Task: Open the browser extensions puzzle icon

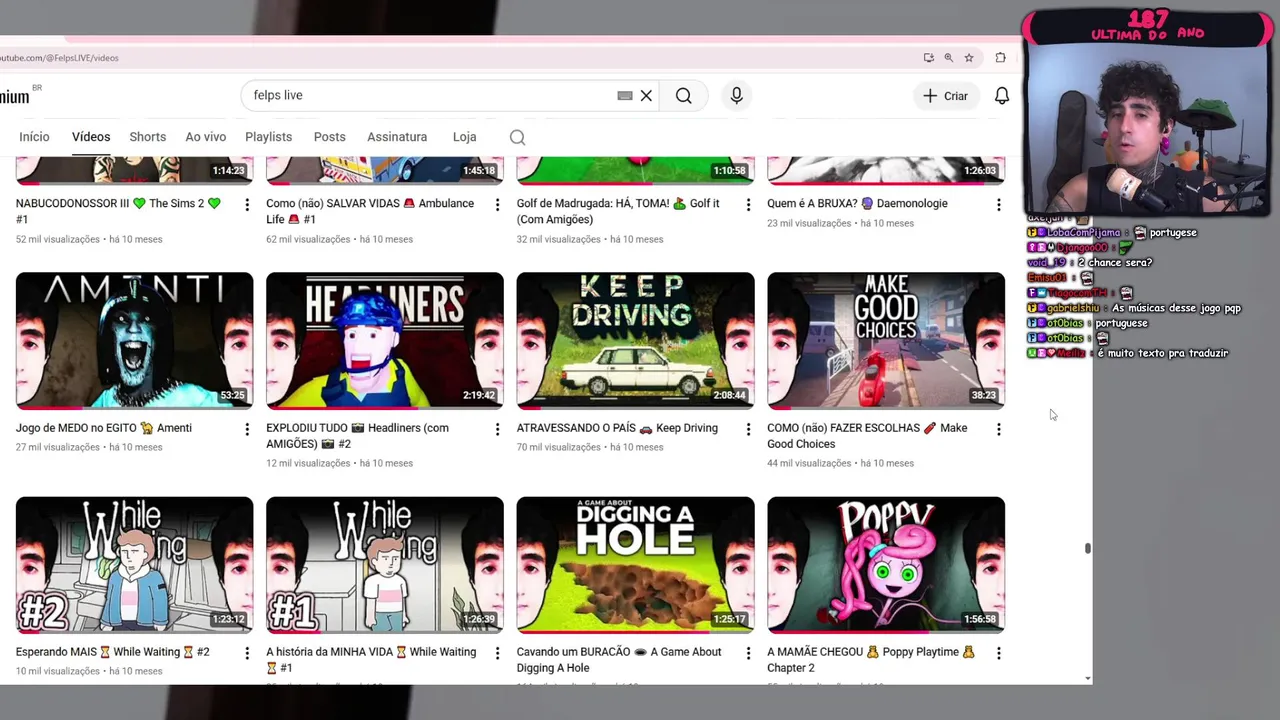Action: [1000, 58]
